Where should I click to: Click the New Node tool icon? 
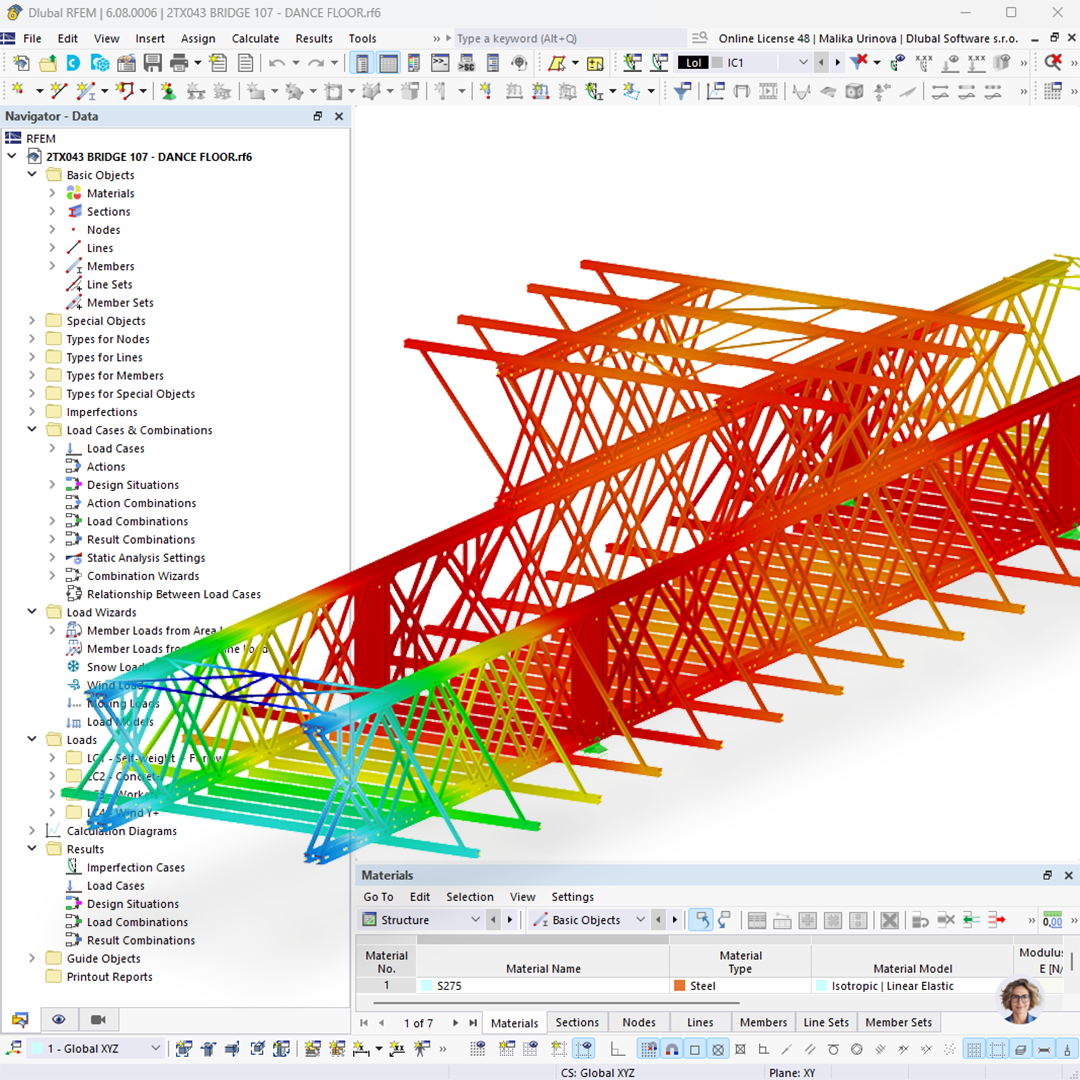19,90
